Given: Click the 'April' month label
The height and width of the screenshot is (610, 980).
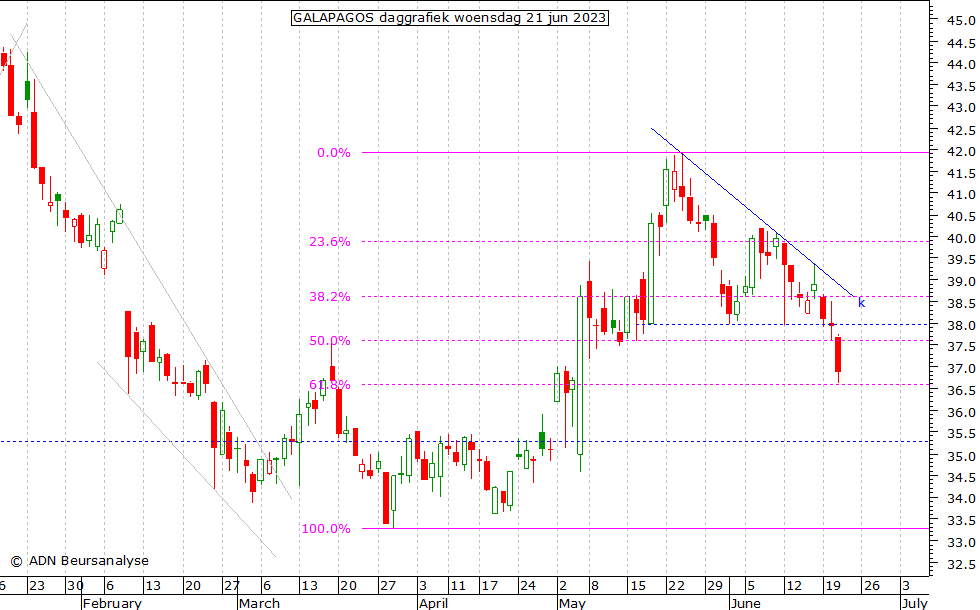Looking at the screenshot, I should click(x=434, y=603).
